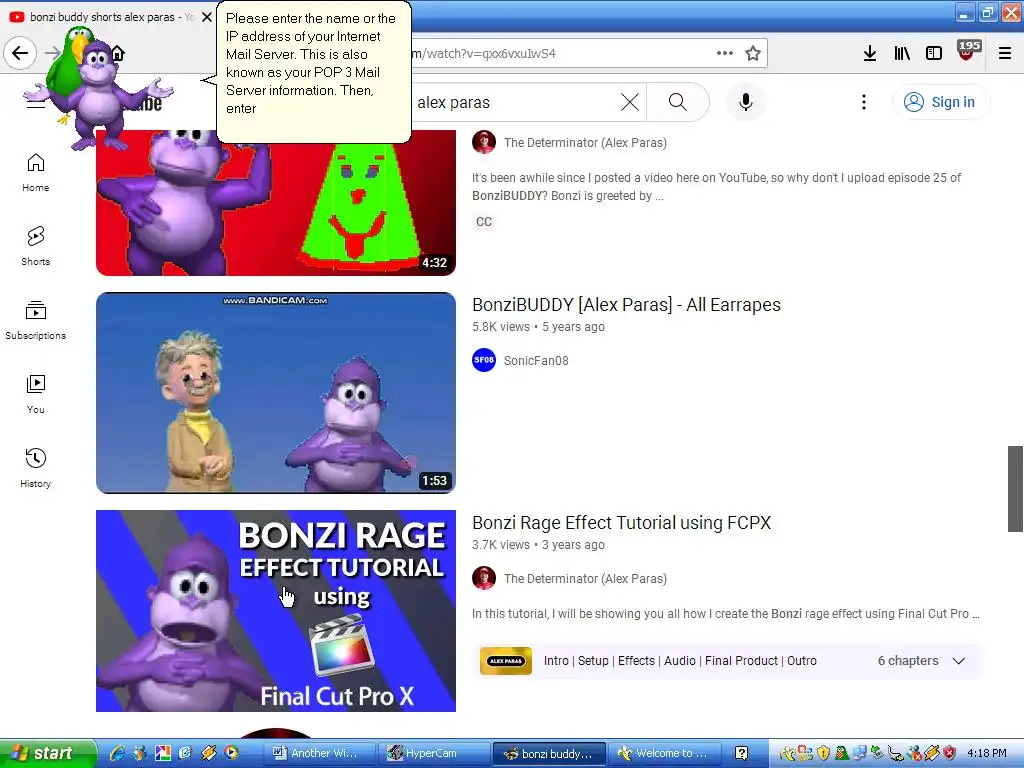The image size is (1024, 768).
Task: Start voice search with the microphone
Action: (x=746, y=102)
